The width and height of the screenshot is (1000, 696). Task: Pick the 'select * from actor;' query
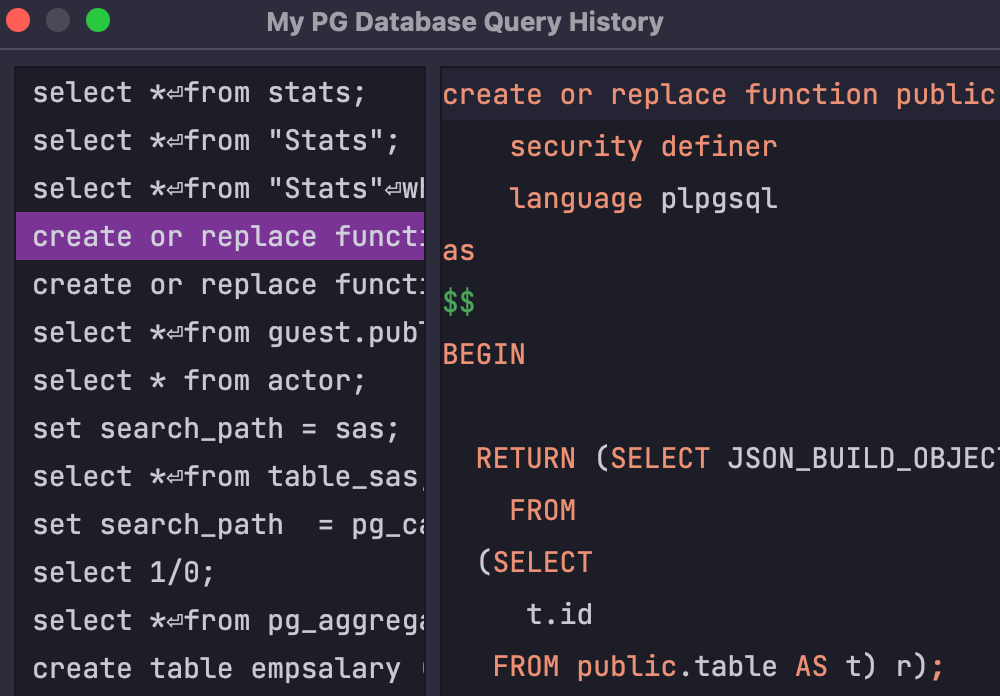coord(200,381)
